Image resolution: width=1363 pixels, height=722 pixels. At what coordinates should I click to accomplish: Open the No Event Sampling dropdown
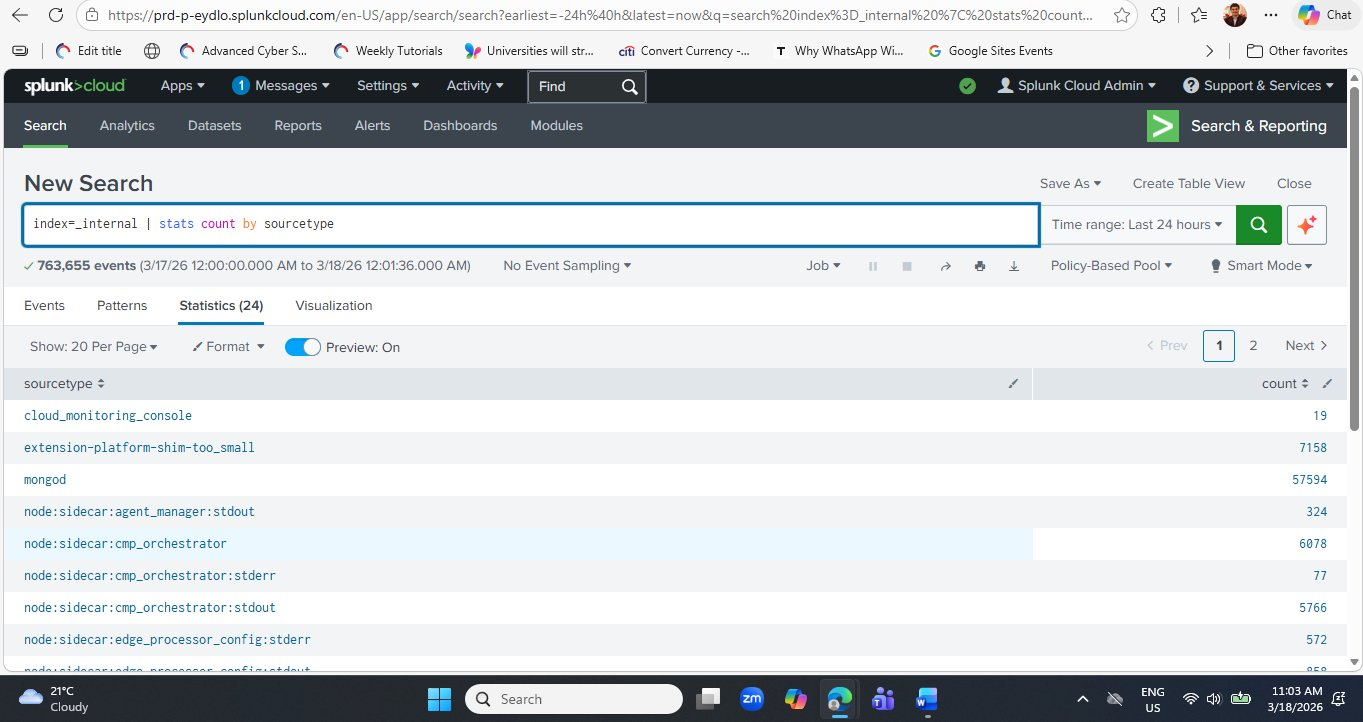[566, 265]
